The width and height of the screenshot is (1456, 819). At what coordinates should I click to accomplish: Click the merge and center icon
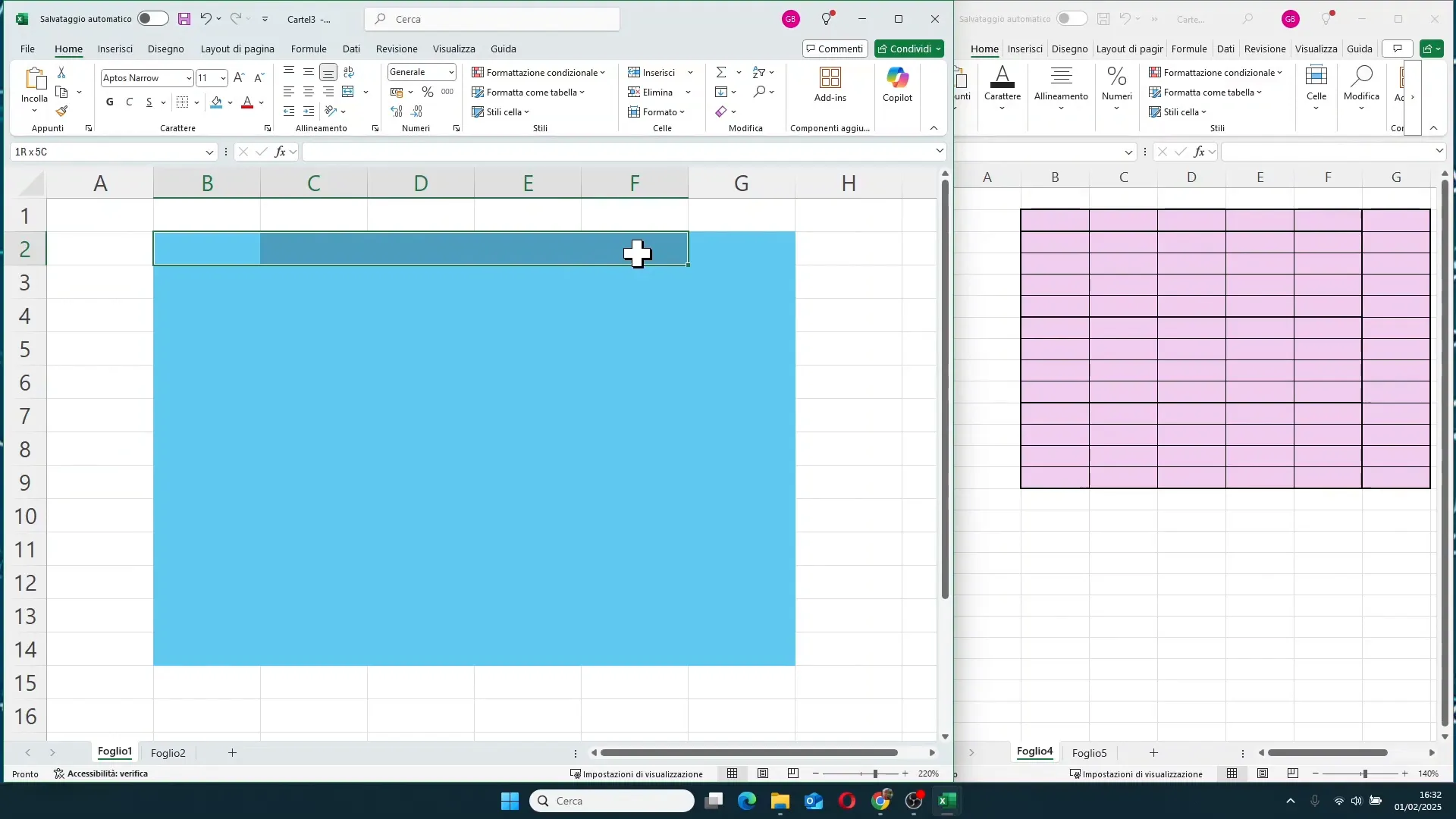(x=348, y=92)
